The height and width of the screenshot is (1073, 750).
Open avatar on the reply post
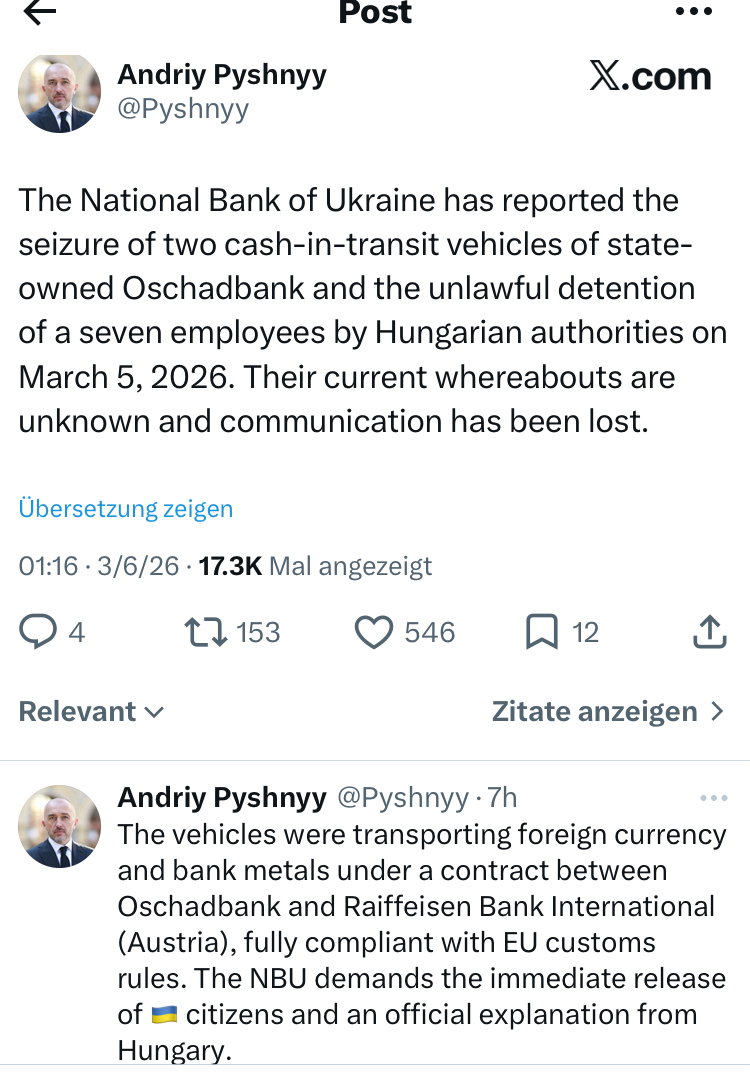coord(60,825)
